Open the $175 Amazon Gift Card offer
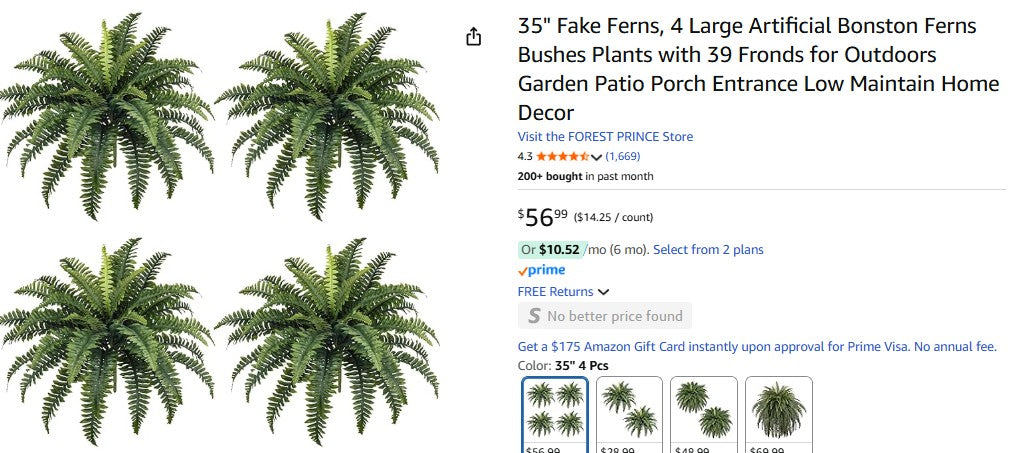1017x453 pixels. (757, 347)
